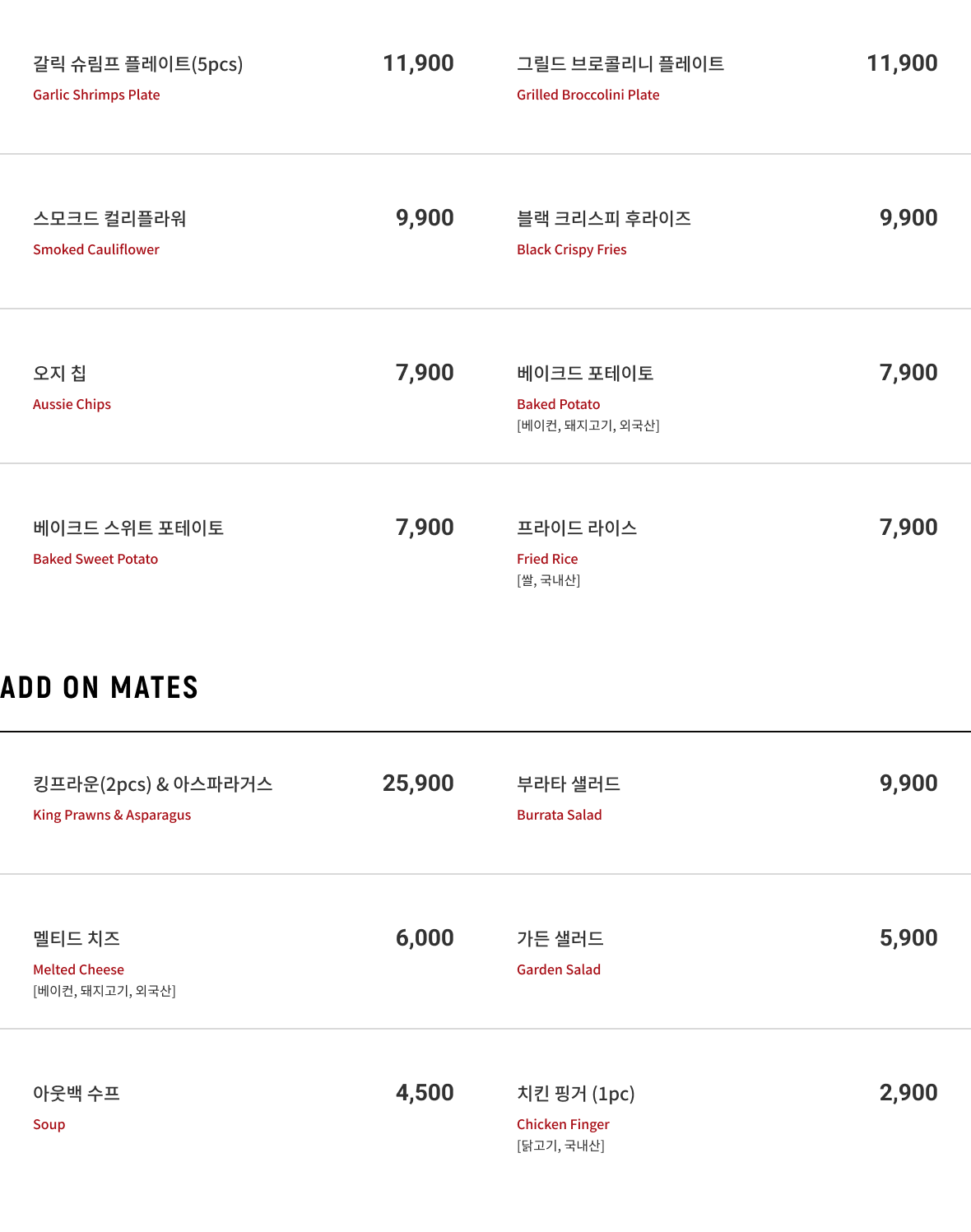Choose Smoked Cauliflower from the menu
Screen dimensions: 971x1232
244,232
